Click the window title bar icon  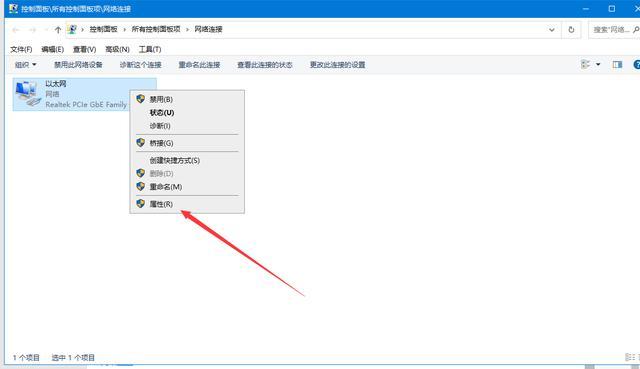13,8
